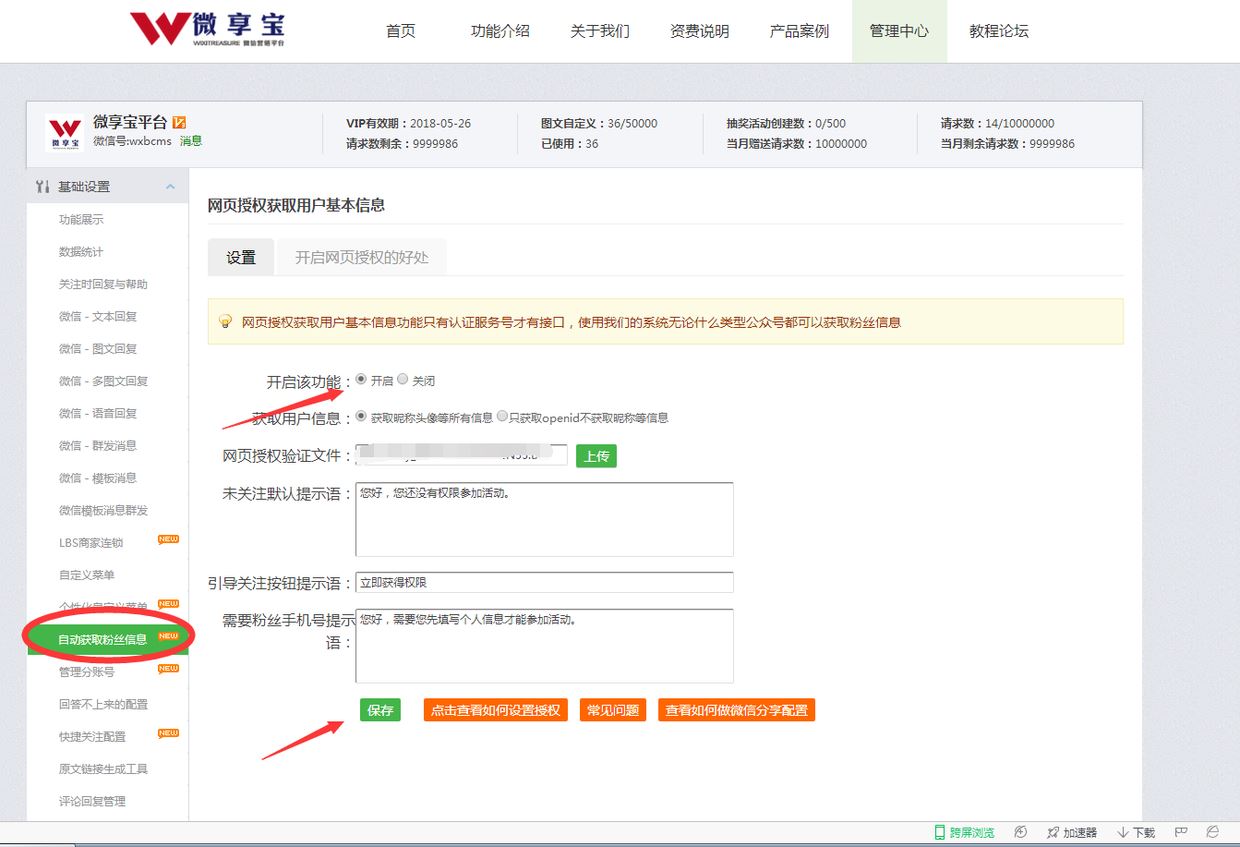This screenshot has width=1240, height=847.
Task: Click the wrench icon beside 基础设置
Action: [42, 187]
